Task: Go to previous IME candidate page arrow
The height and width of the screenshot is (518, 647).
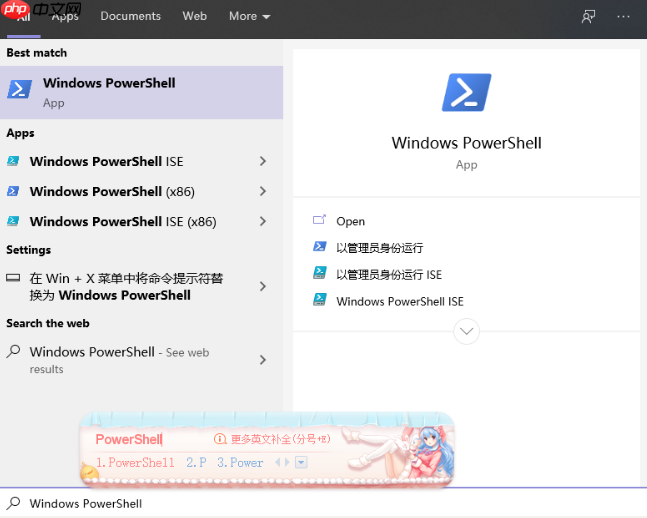Action: pos(278,462)
